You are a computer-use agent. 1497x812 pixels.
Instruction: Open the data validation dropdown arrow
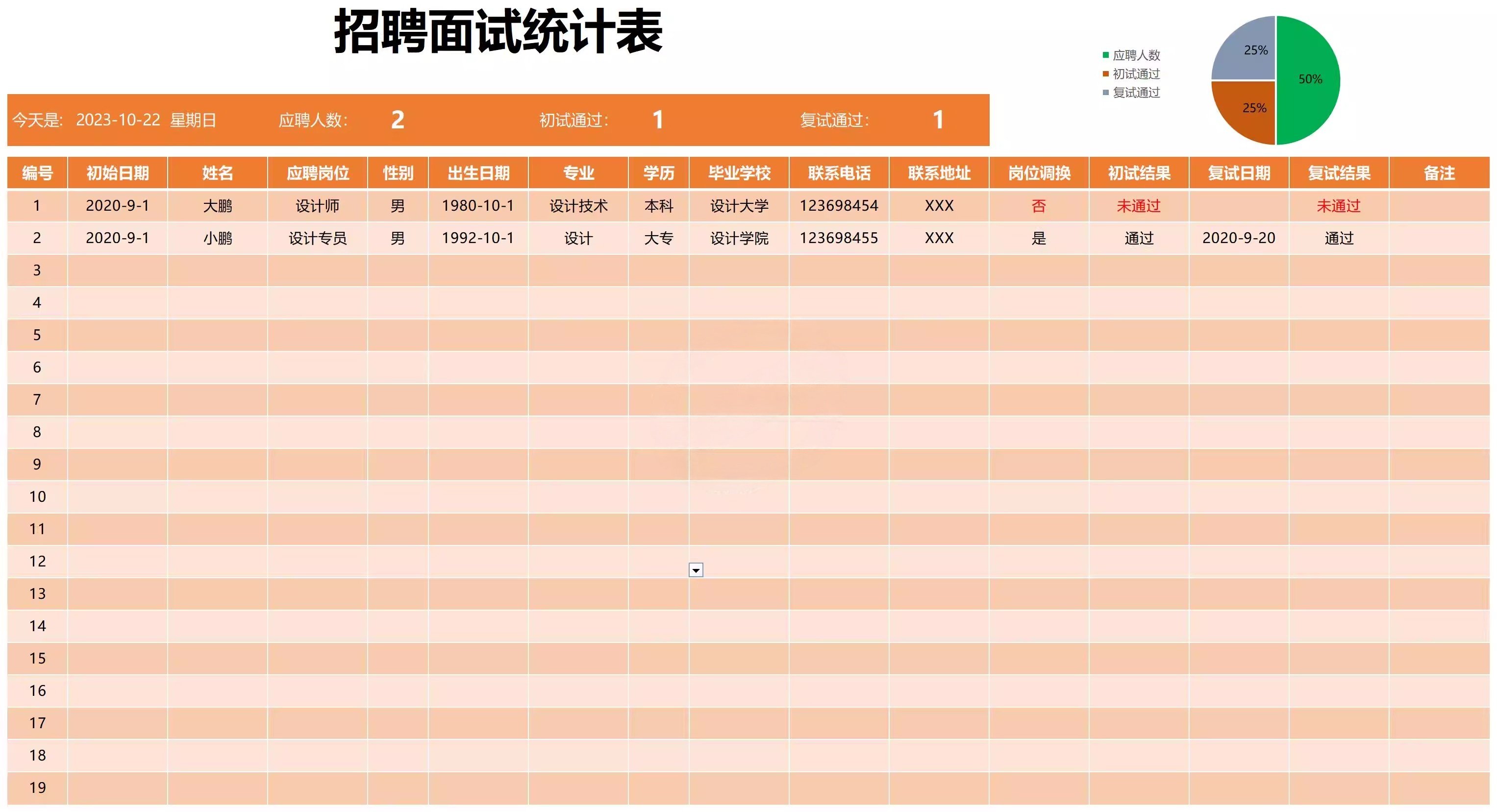696,570
